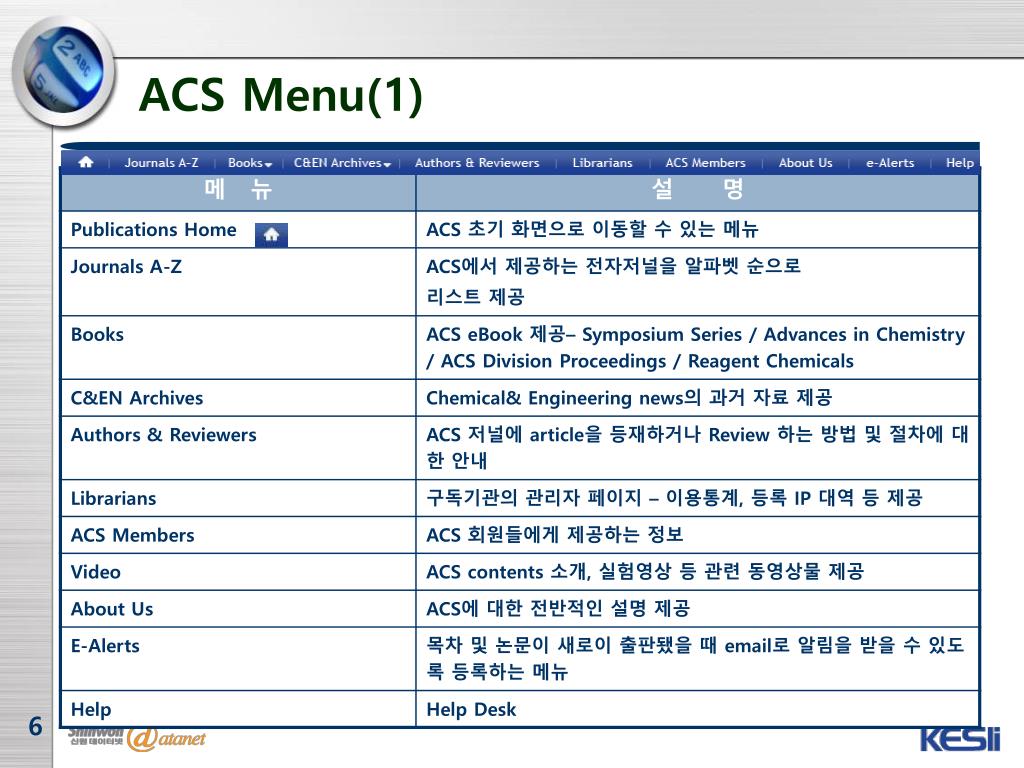The height and width of the screenshot is (768, 1024).
Task: Click the slide title ACS Menu(1)
Action: pos(281,95)
